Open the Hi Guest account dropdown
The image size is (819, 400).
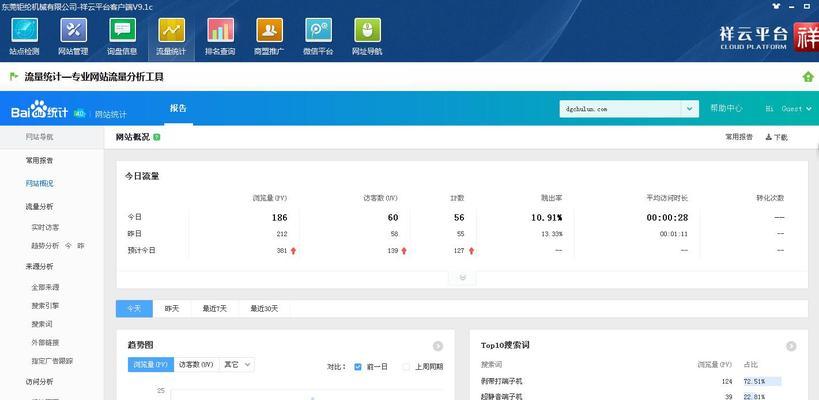point(789,109)
